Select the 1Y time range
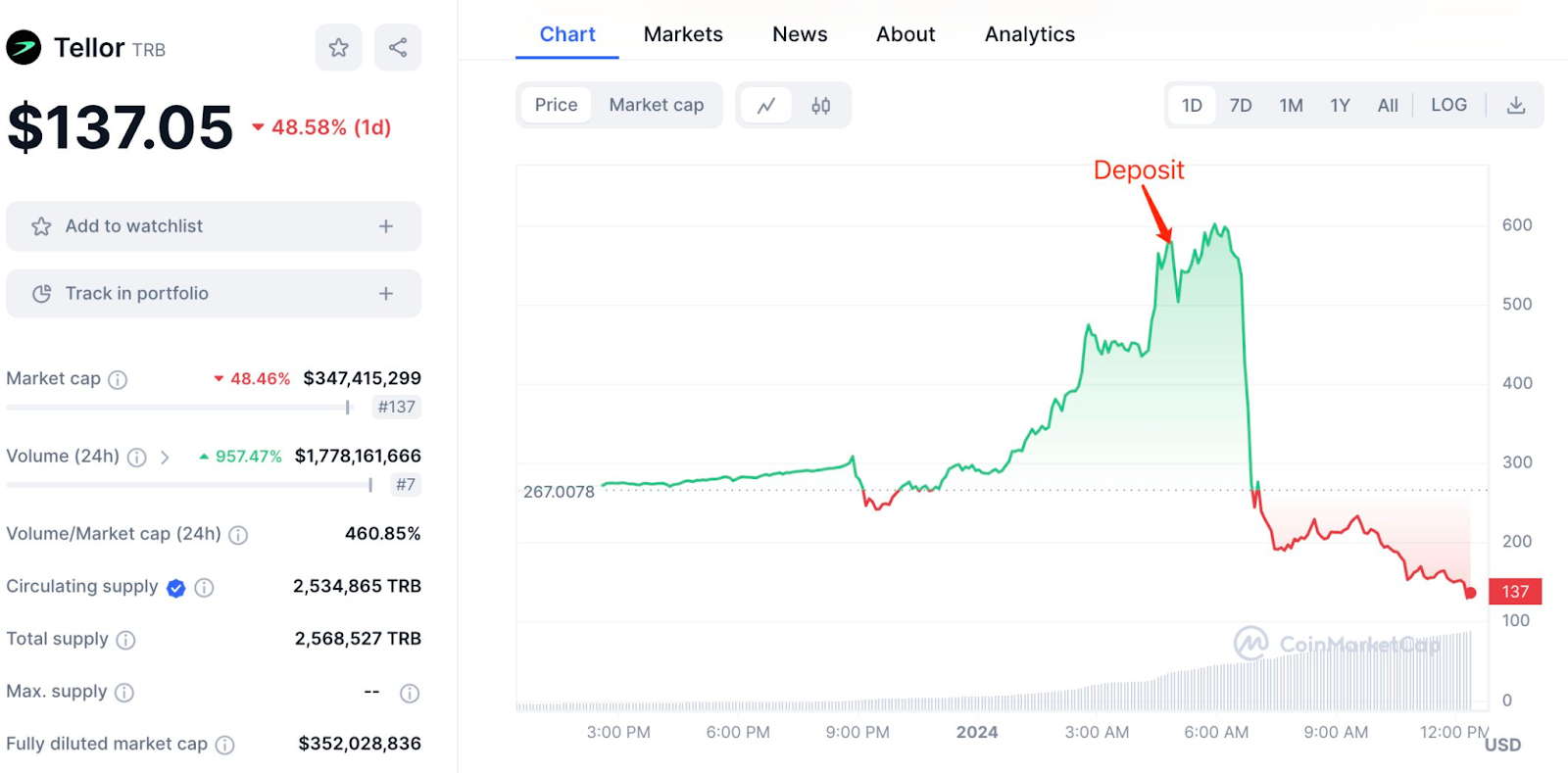Viewport: 1568px width, 773px height. click(x=1340, y=105)
